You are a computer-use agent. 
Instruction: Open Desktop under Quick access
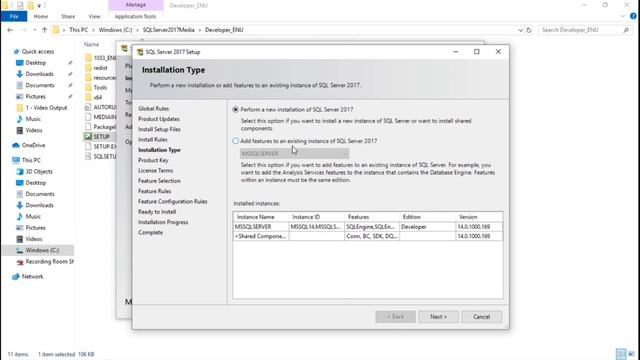click(36, 63)
